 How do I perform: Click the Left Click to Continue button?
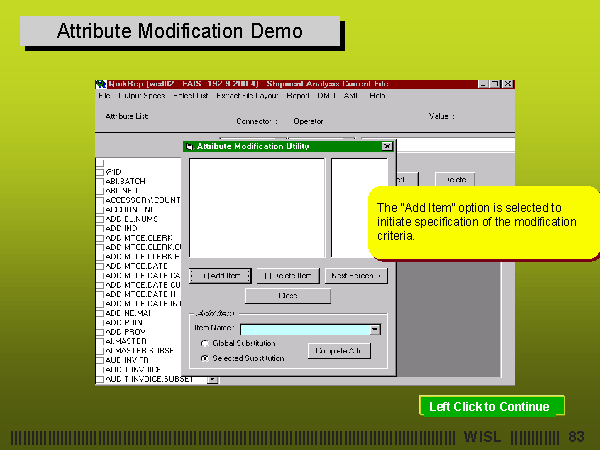490,406
